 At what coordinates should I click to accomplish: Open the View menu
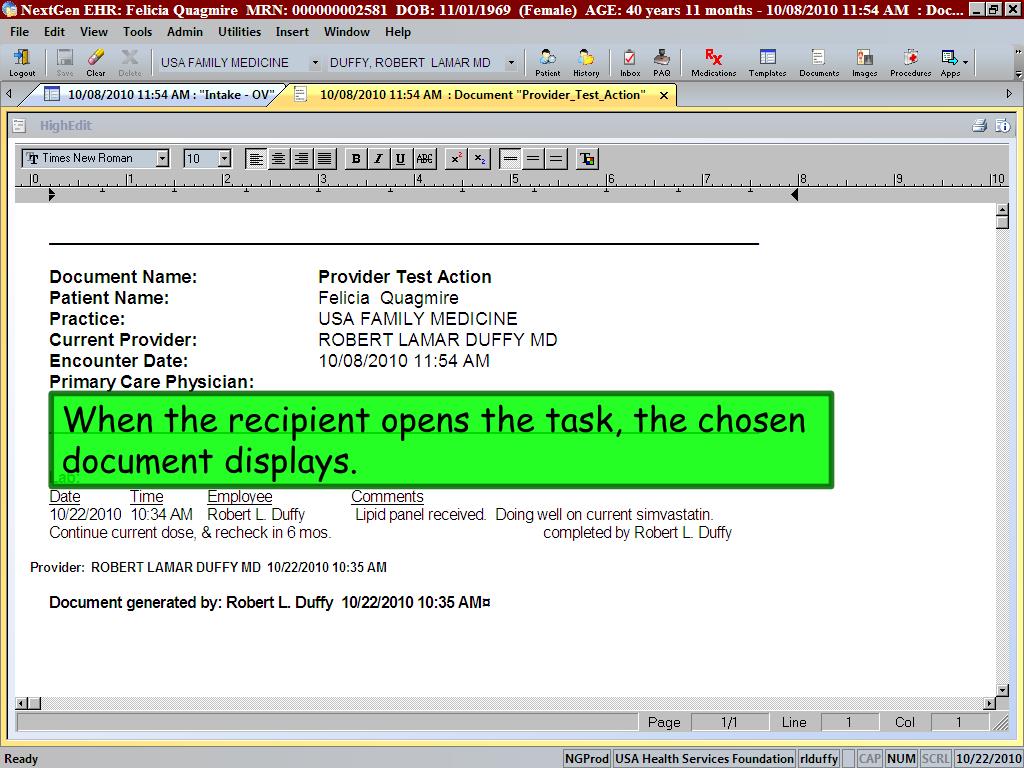[x=94, y=32]
